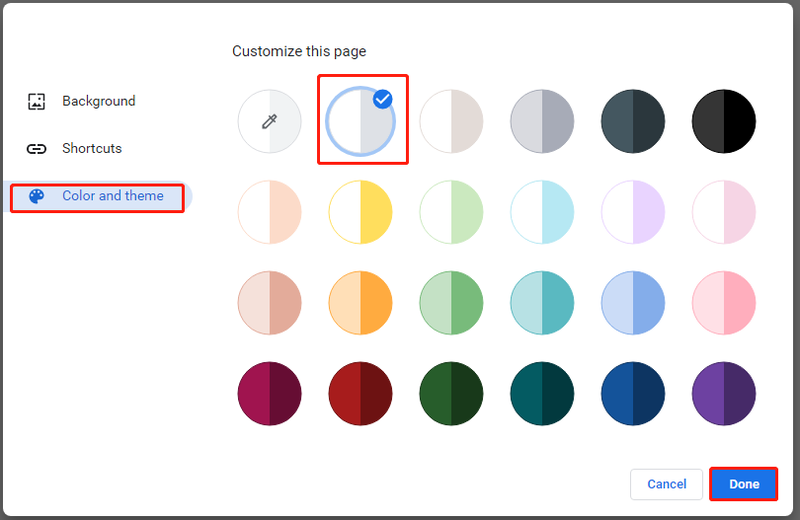Pick the dark red theme swatch
The image size is (800, 520).
pyautogui.click(x=360, y=393)
